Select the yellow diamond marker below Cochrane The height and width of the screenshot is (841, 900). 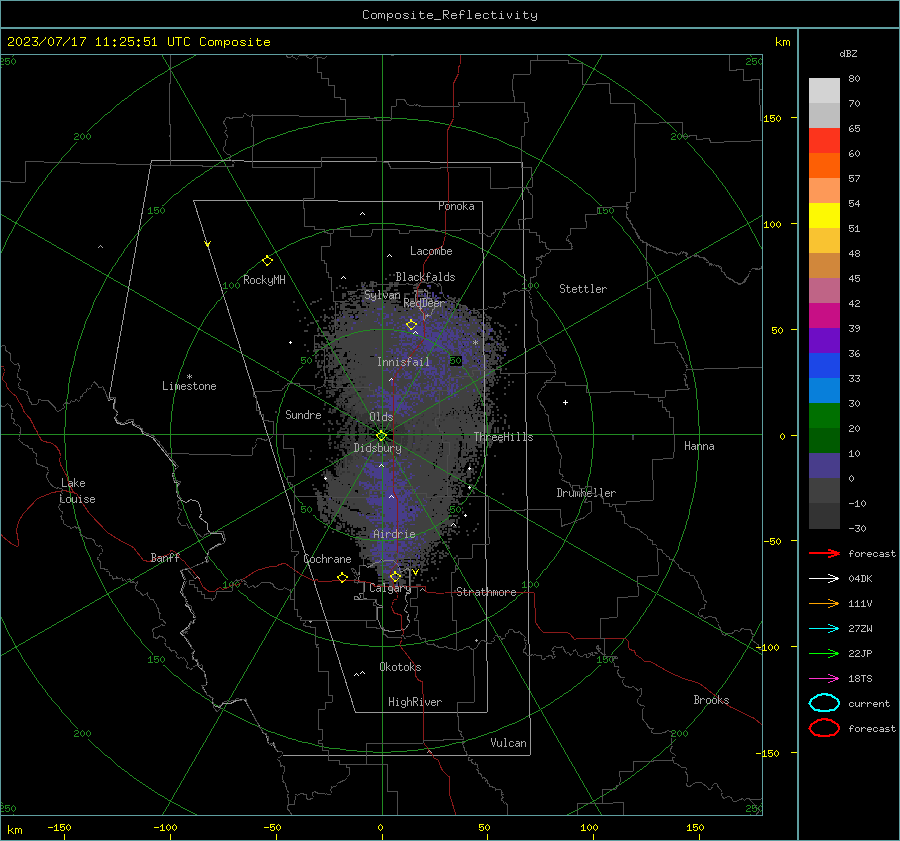(x=342, y=577)
